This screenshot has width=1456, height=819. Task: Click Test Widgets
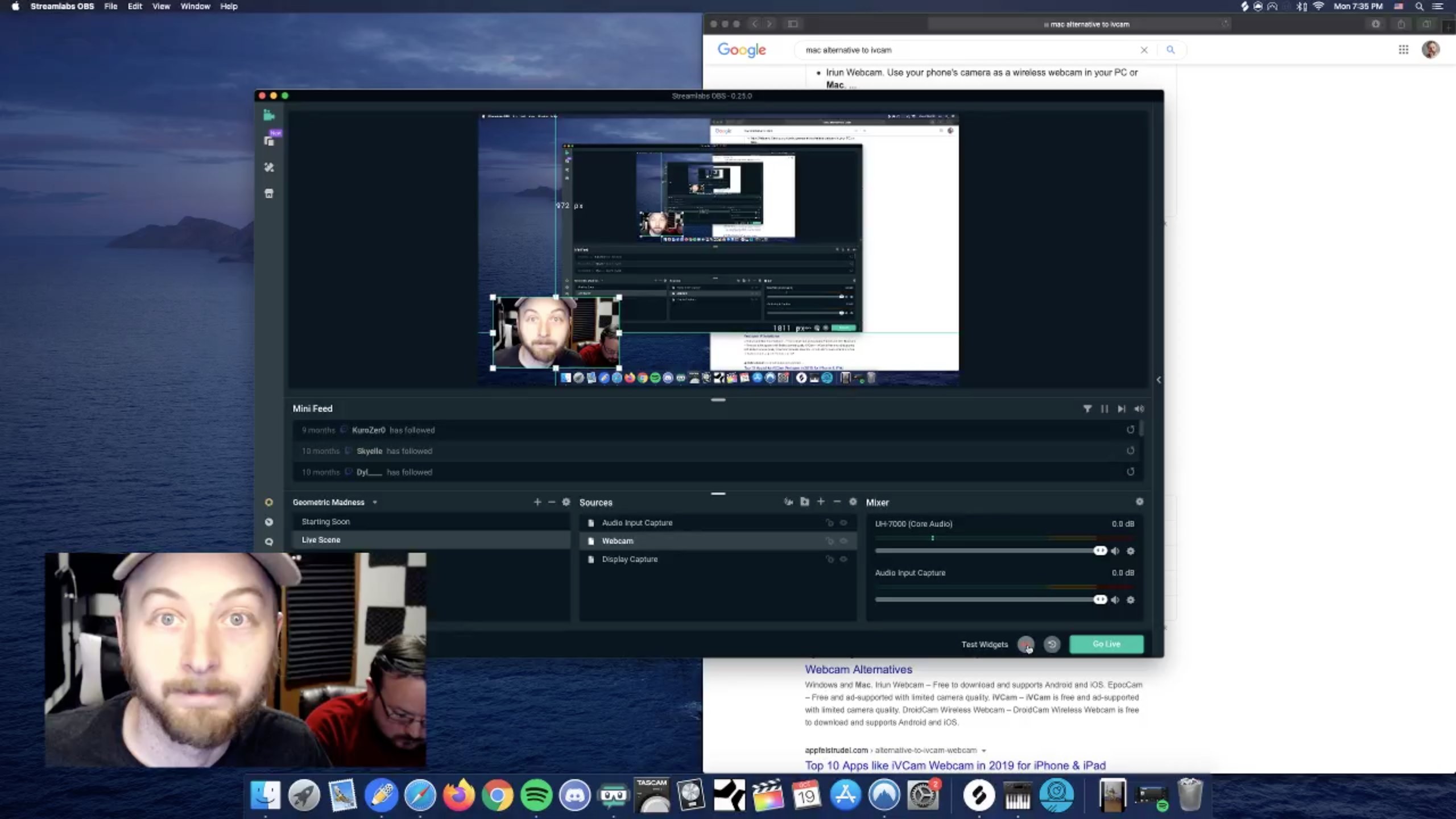pyautogui.click(x=985, y=644)
